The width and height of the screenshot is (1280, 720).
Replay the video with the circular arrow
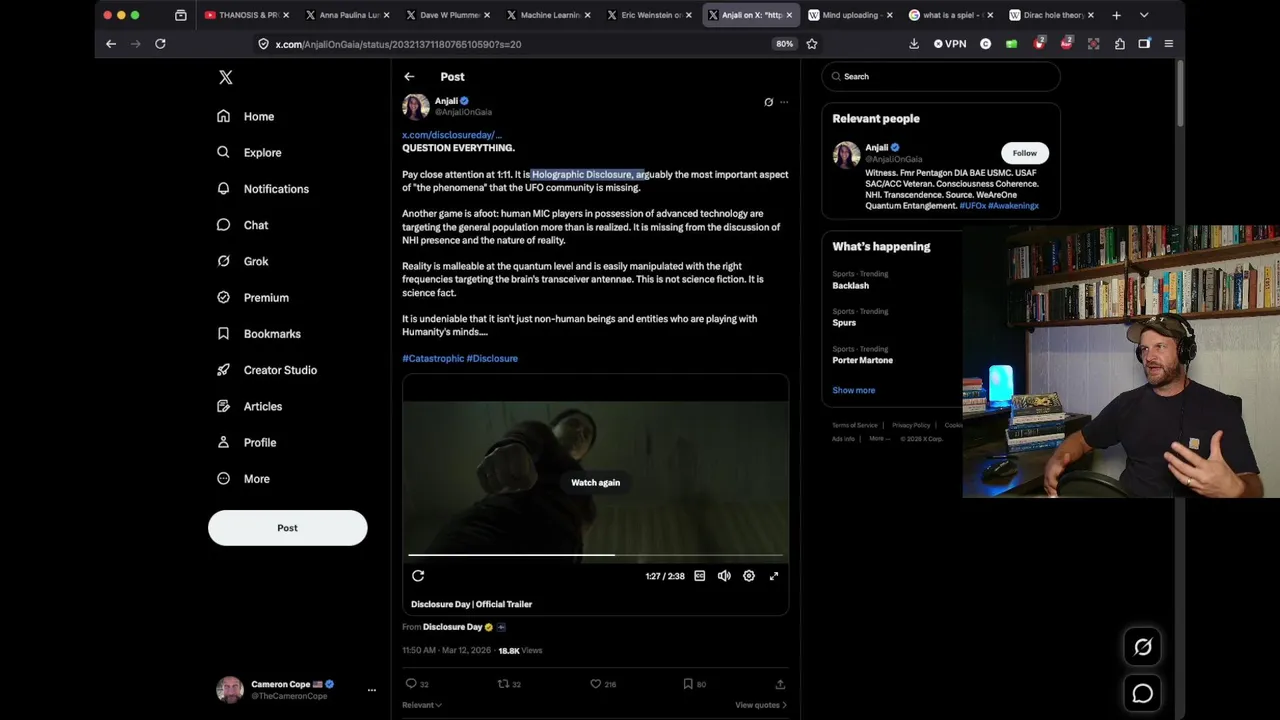click(x=418, y=576)
